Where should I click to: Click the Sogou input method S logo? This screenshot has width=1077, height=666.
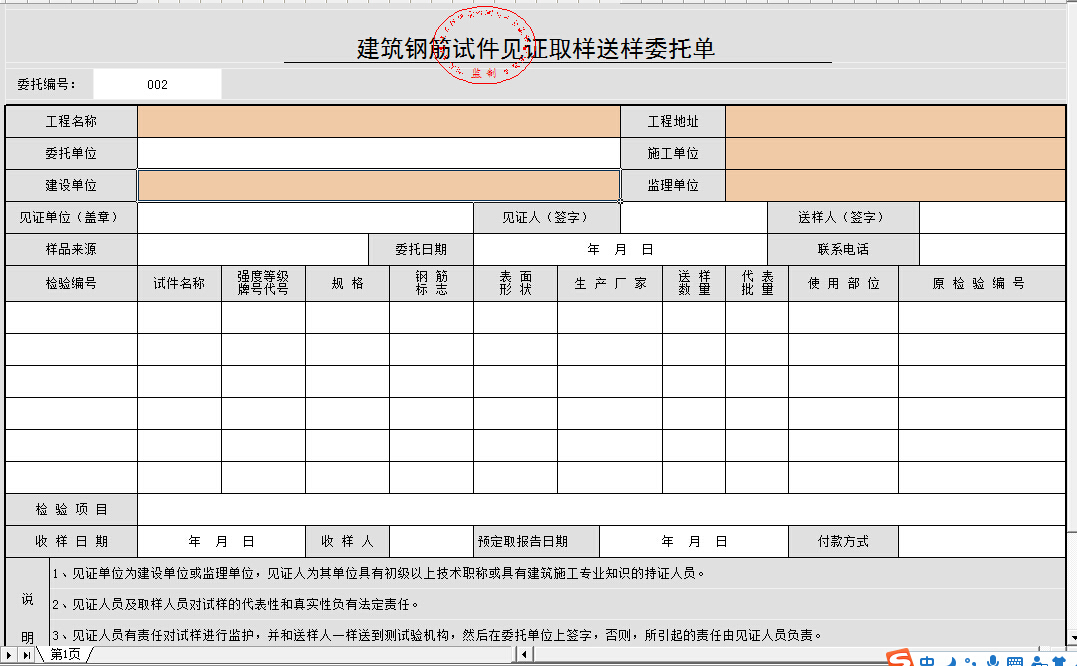tap(900, 661)
